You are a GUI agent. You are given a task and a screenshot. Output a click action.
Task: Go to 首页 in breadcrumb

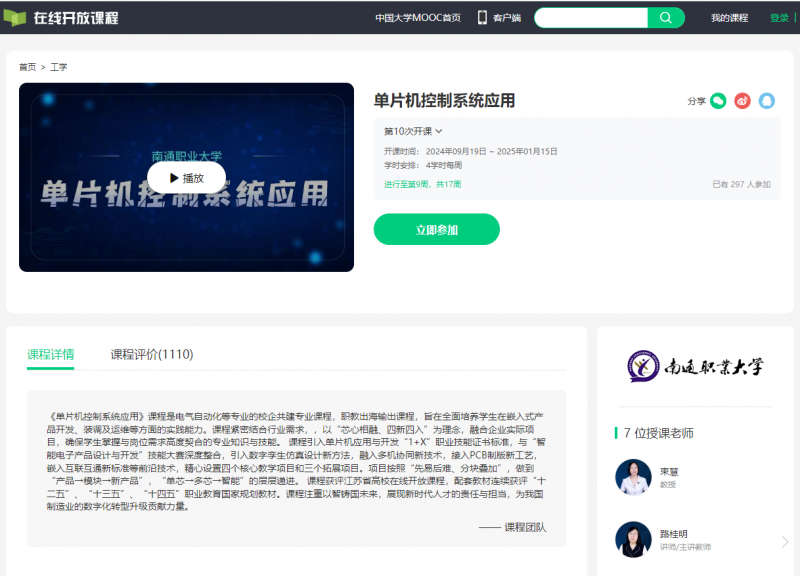point(28,67)
